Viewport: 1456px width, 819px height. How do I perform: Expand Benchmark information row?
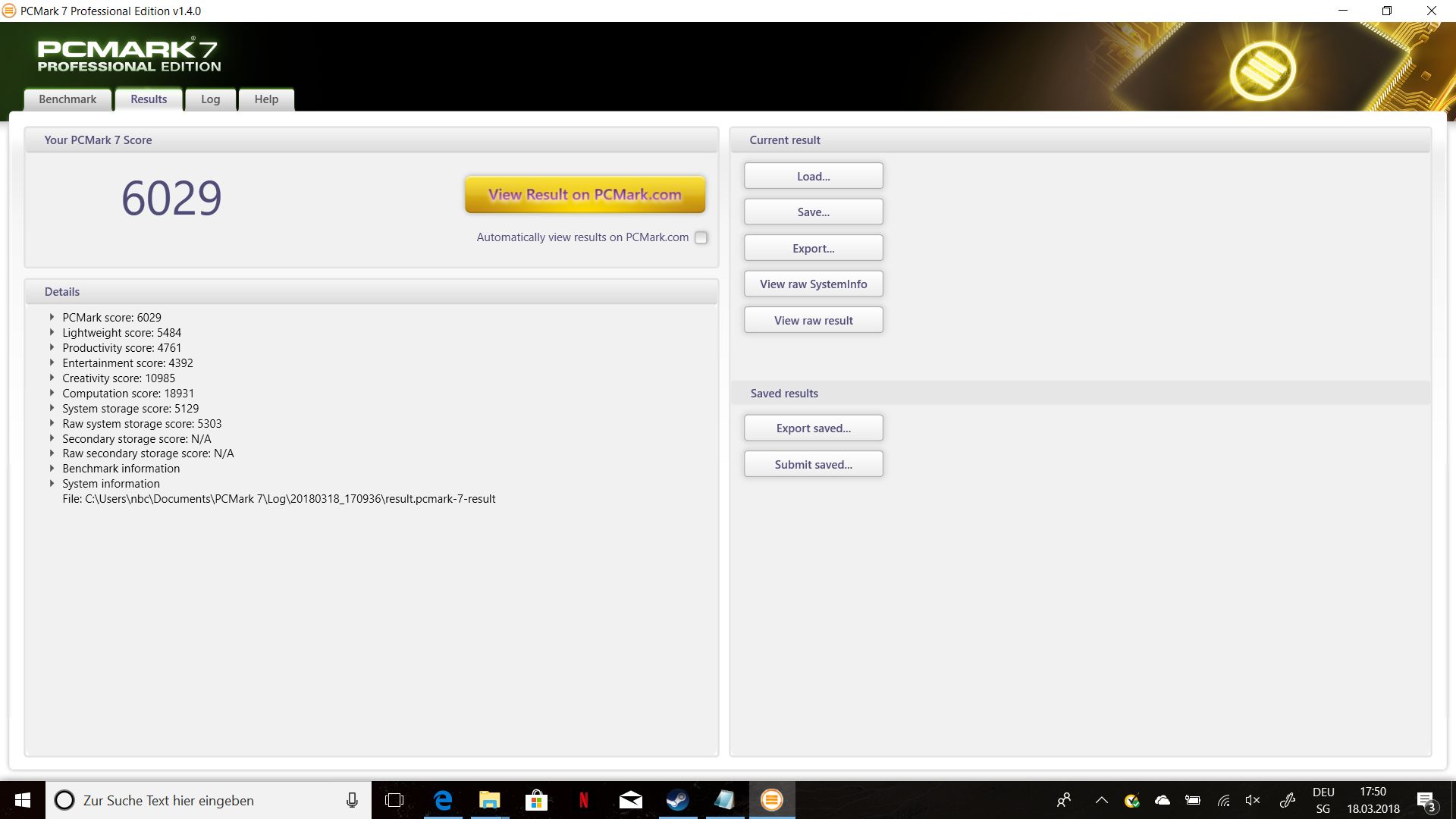52,468
